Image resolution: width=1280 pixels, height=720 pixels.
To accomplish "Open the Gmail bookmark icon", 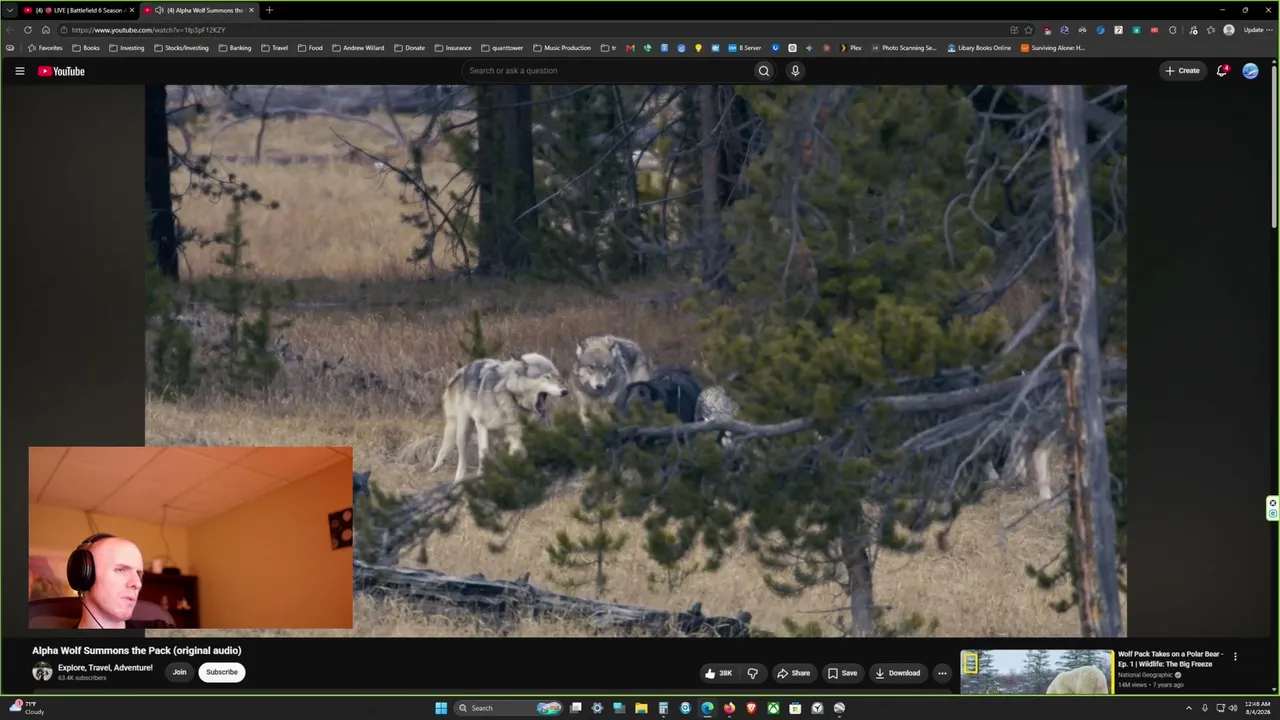I will [630, 48].
